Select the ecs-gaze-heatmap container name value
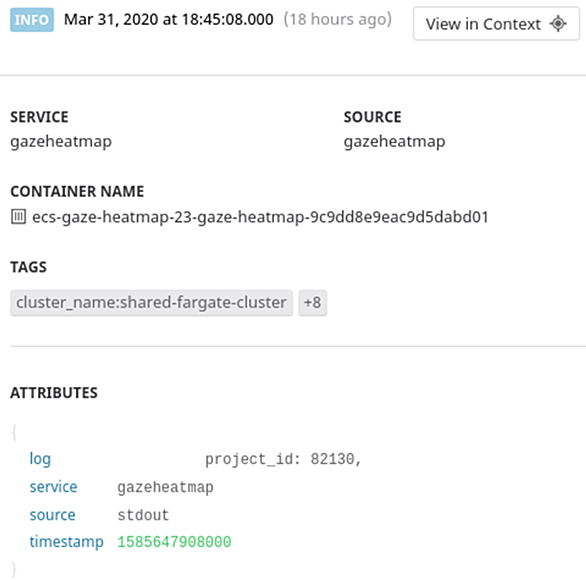586x580 pixels. tap(260, 217)
